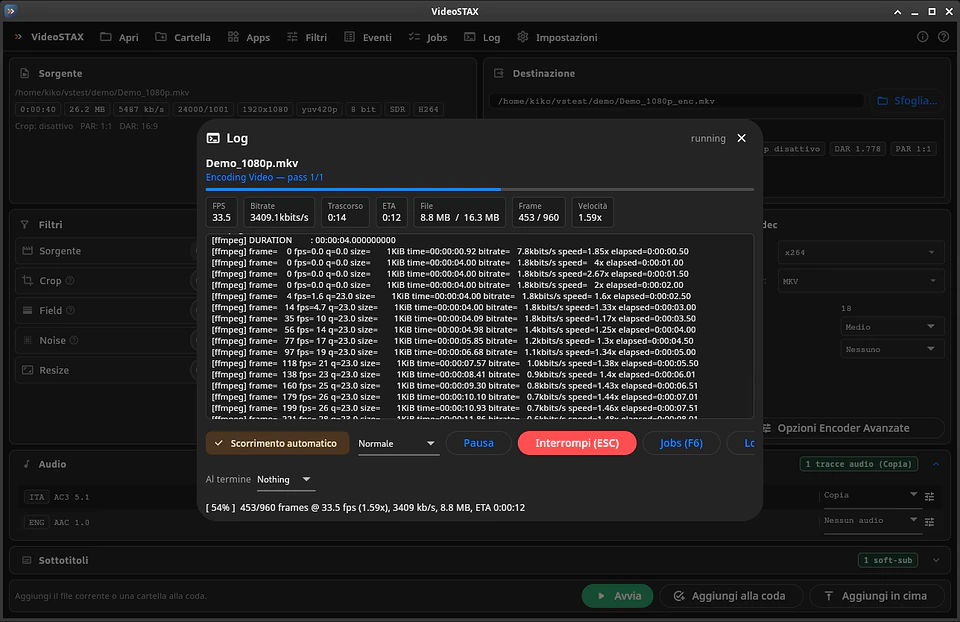Click the info circle icon top right
Screen dimensions: 960x622
coord(922,37)
